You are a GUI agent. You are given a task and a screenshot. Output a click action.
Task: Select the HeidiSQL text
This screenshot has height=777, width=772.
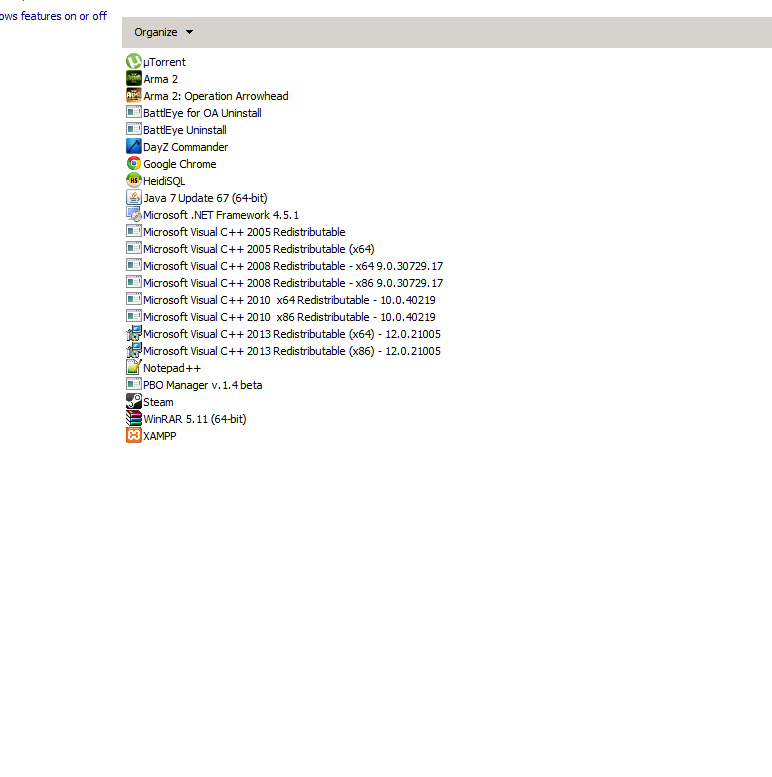point(164,181)
